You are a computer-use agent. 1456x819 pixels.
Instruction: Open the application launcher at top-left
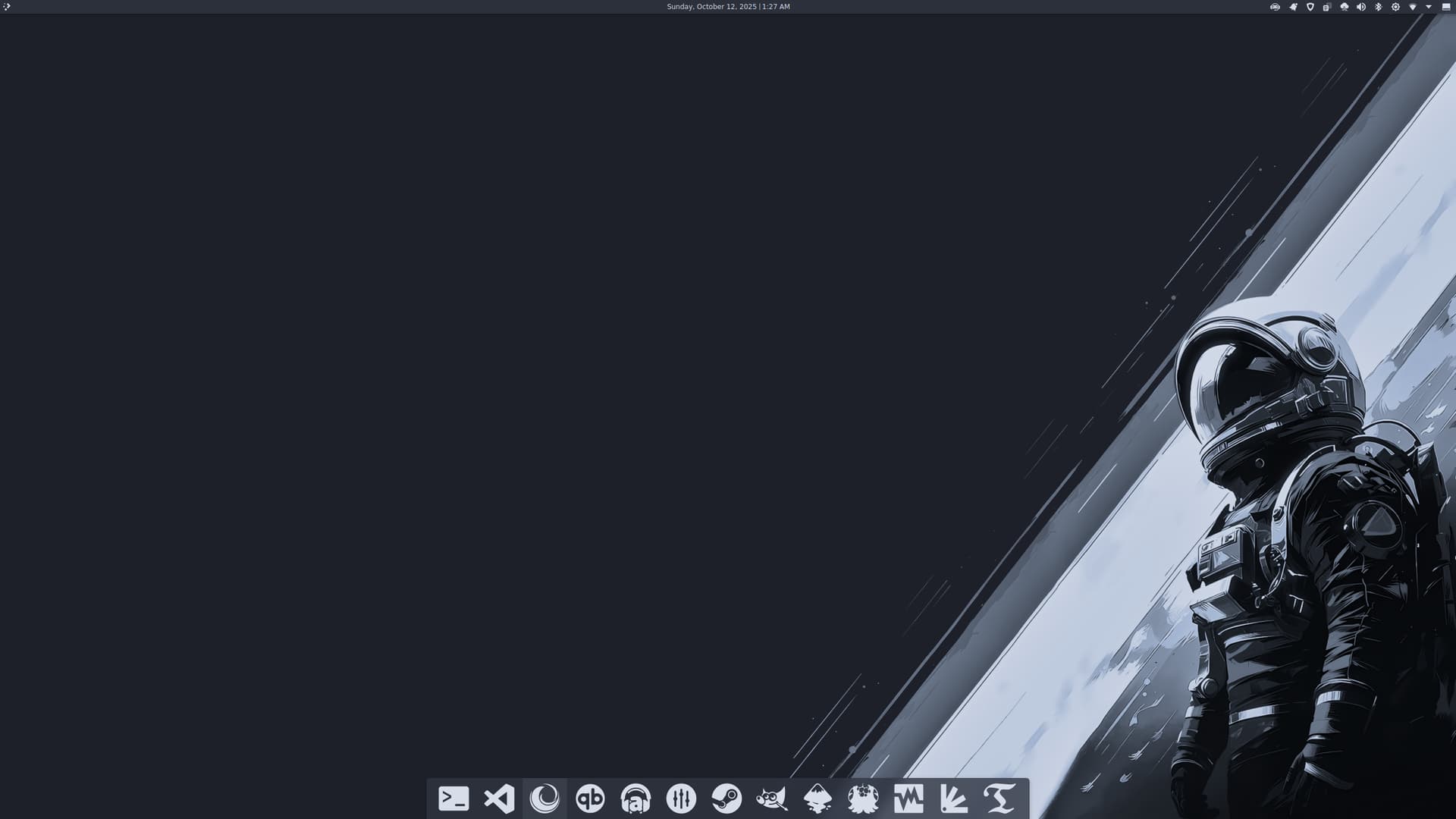coord(7,7)
